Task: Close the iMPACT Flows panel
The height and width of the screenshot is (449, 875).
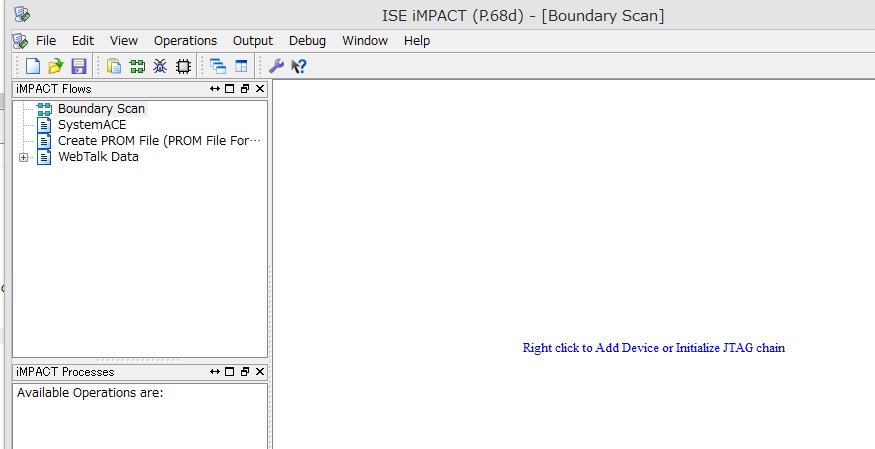Action: (260, 89)
